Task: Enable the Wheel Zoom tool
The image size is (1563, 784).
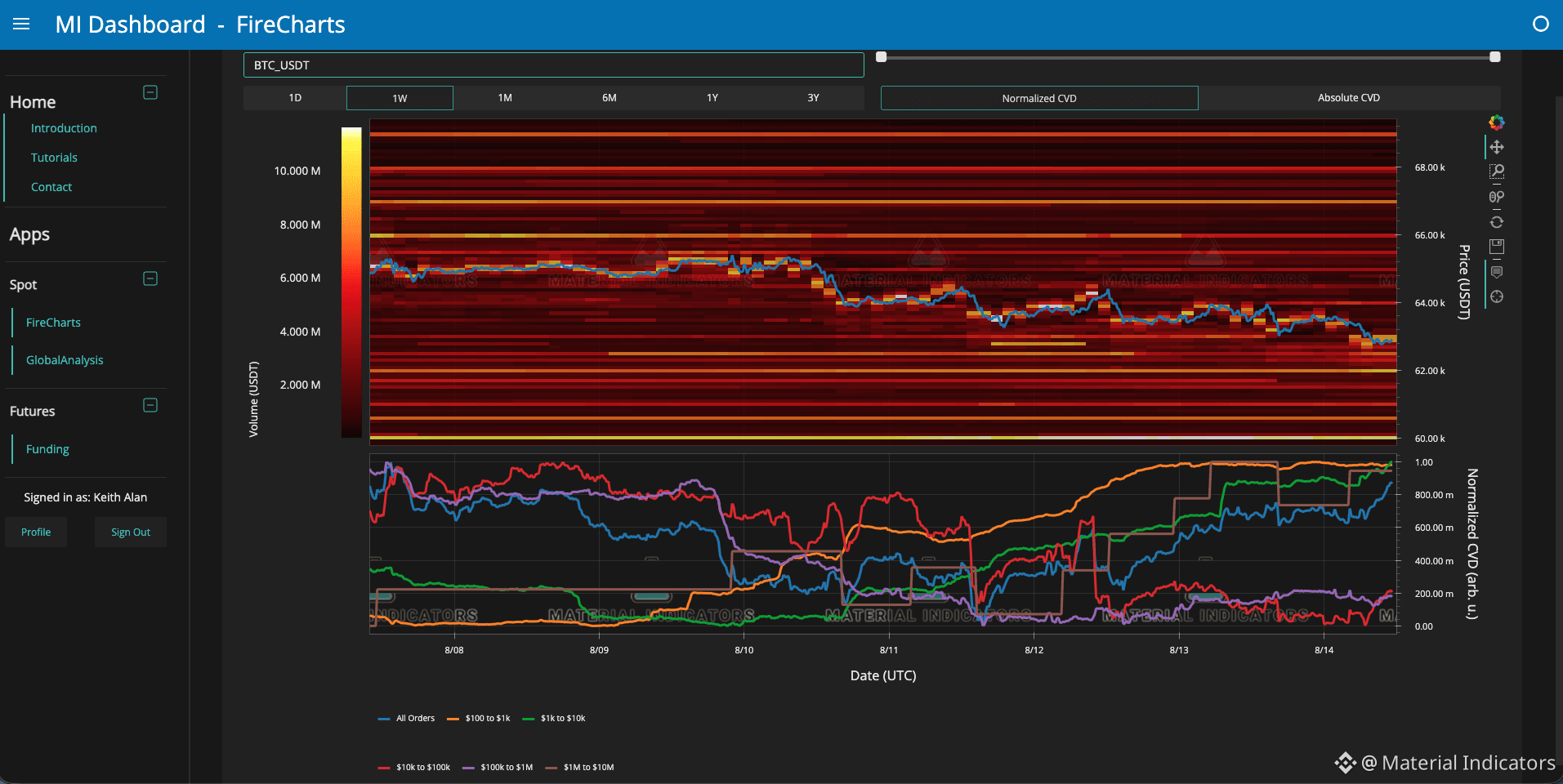Action: pyautogui.click(x=1496, y=197)
